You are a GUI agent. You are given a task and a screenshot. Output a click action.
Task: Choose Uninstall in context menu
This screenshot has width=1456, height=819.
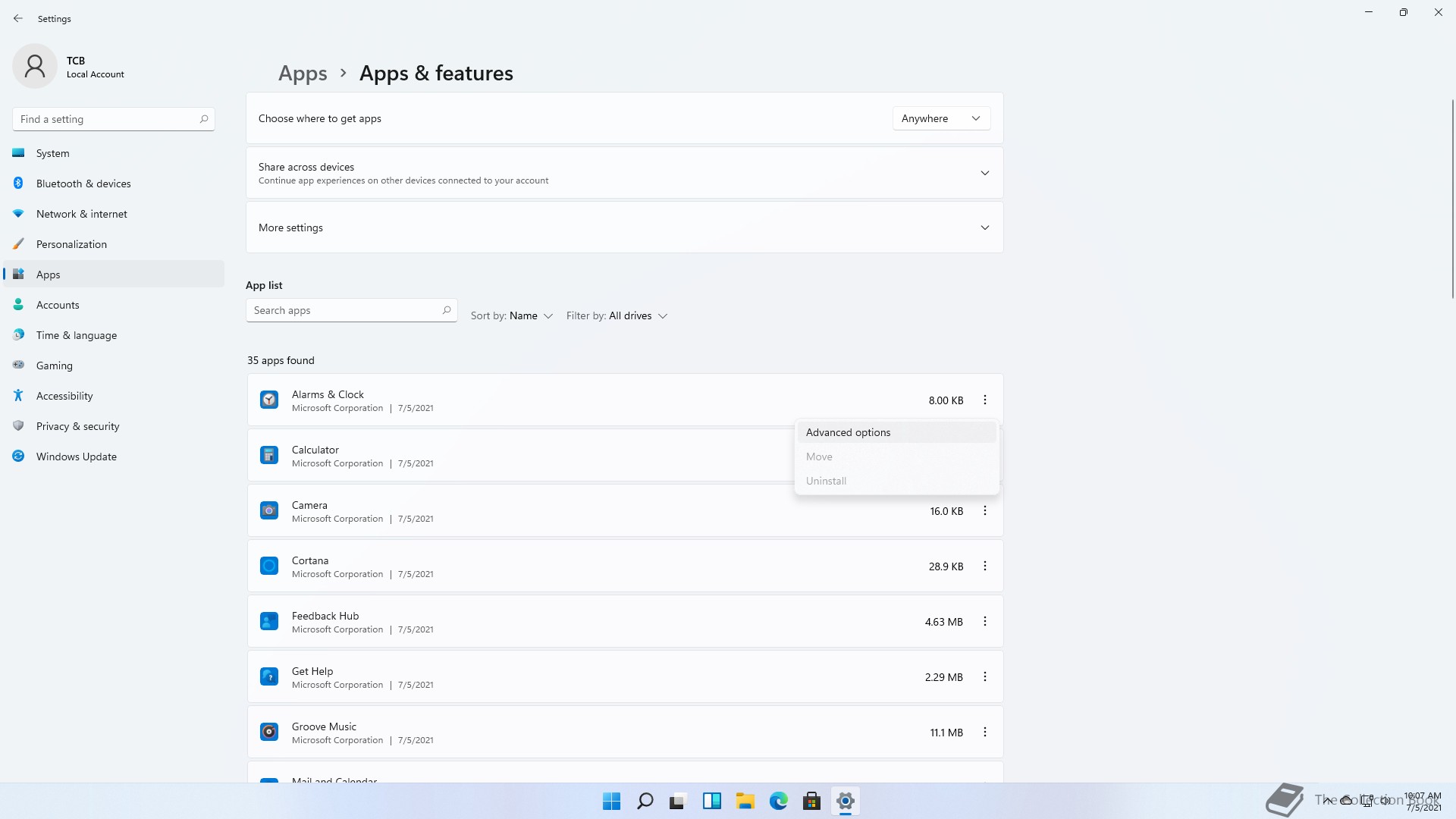pyautogui.click(x=896, y=481)
